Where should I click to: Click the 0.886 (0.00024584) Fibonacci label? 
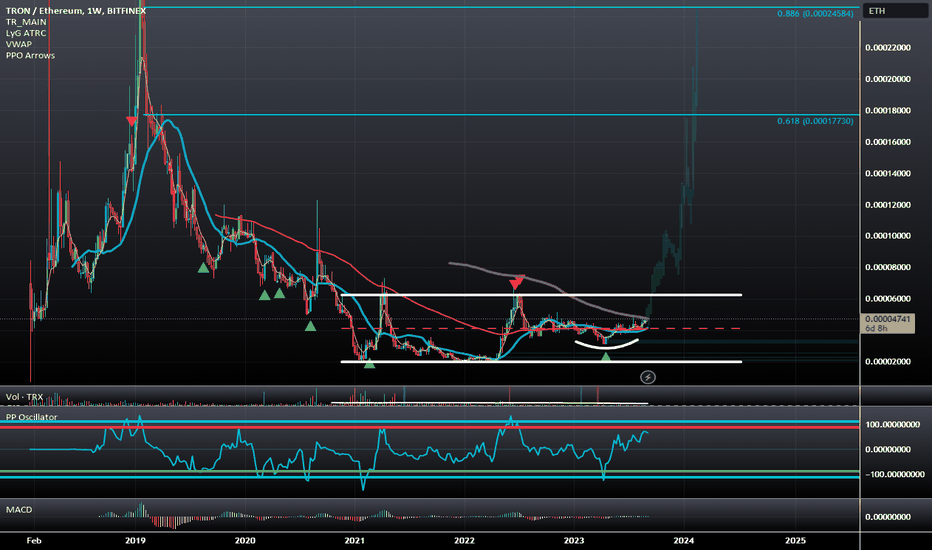pyautogui.click(x=815, y=13)
